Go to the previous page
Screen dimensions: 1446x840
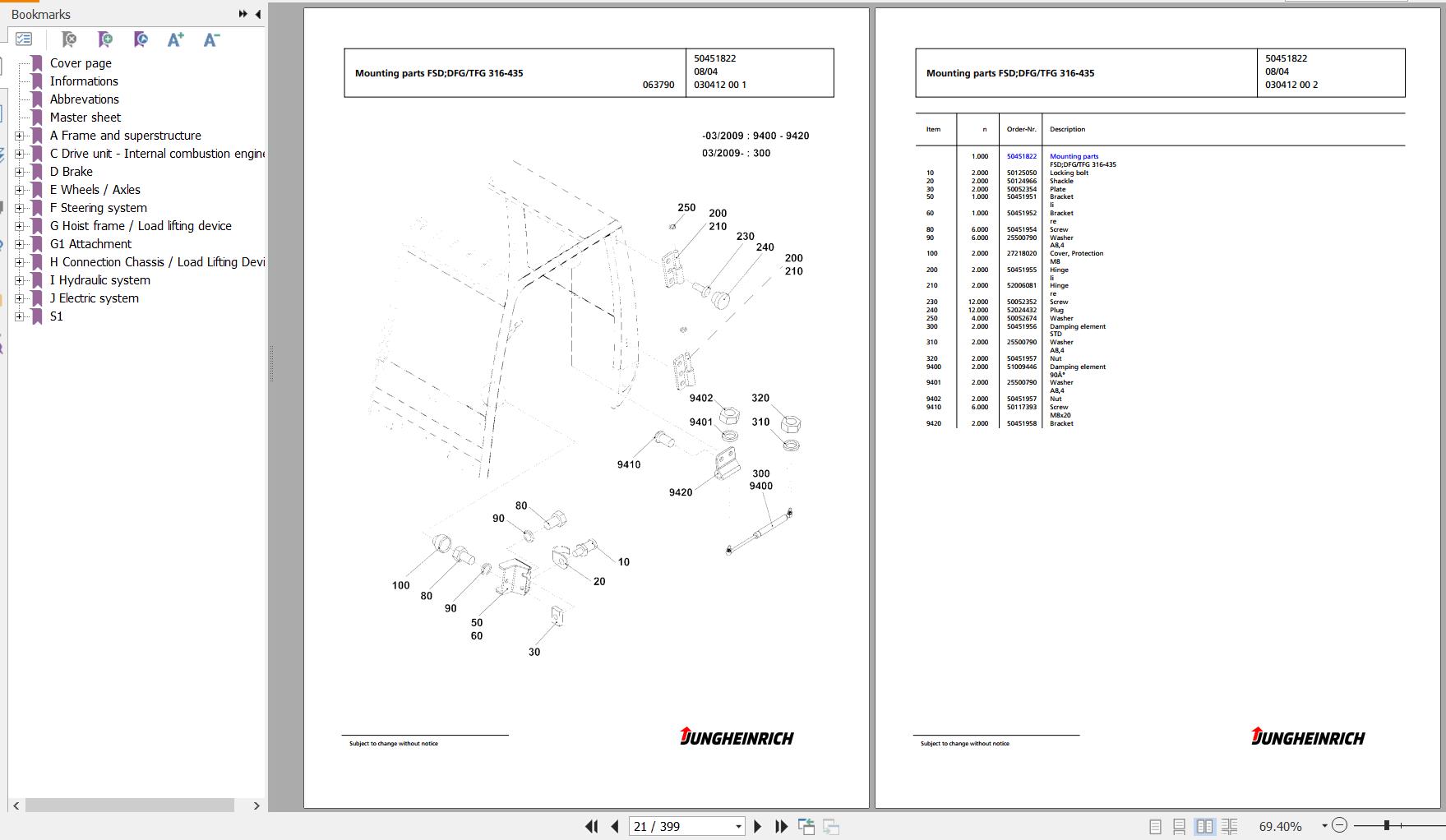pos(615,826)
